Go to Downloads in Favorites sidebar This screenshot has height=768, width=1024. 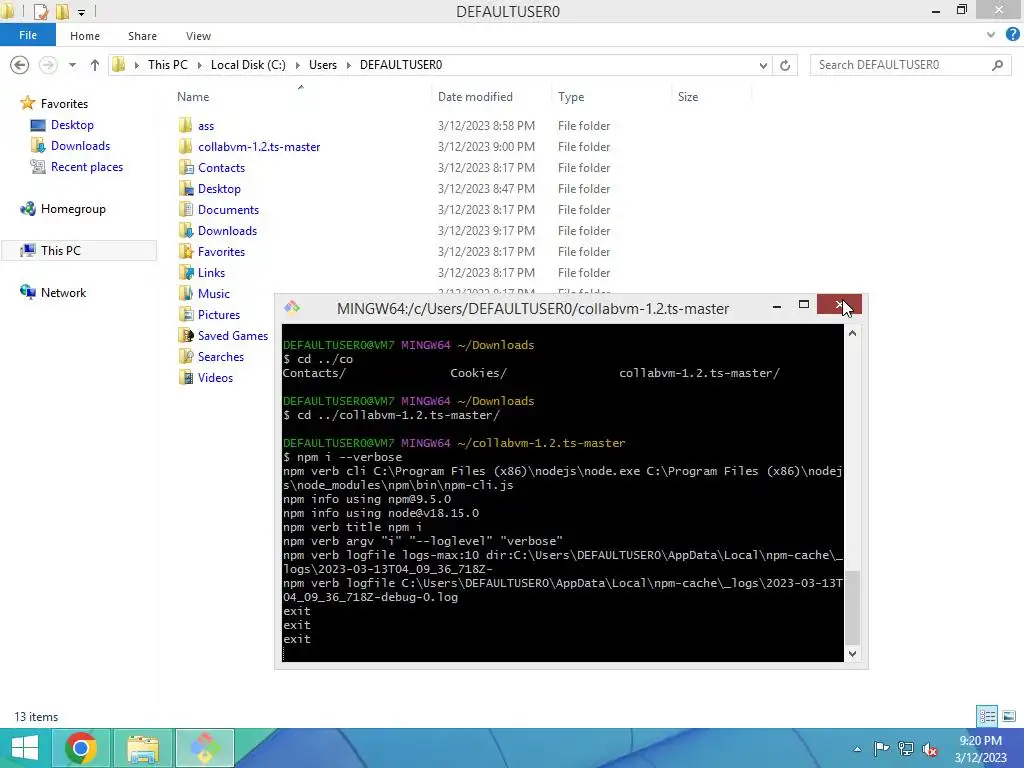pos(80,146)
